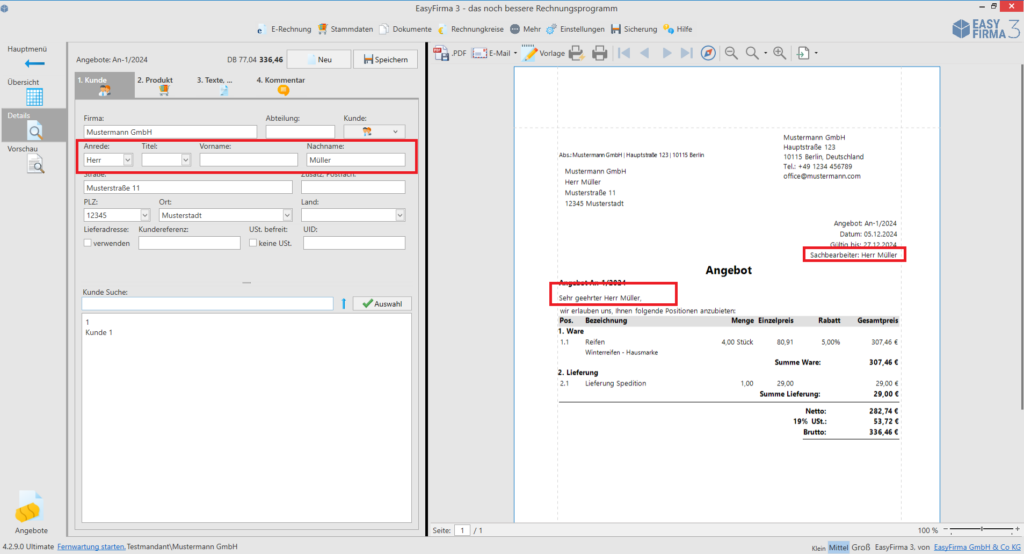The height and width of the screenshot is (554, 1024).
Task: Set interface size to Klein
Action: click(818, 548)
